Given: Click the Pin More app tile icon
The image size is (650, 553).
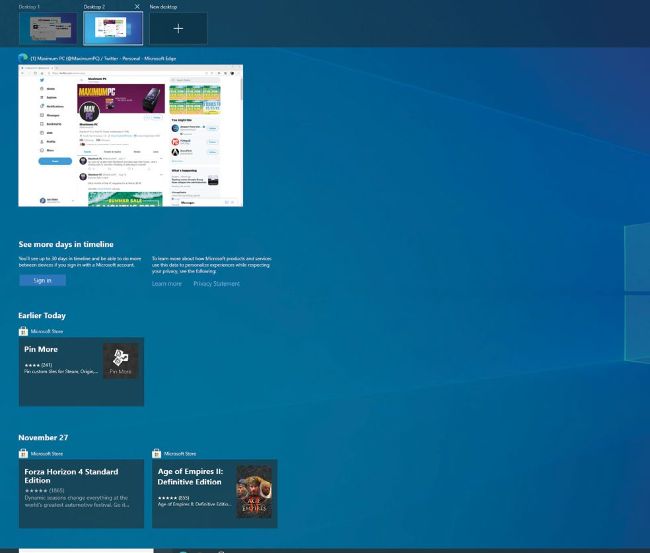Looking at the screenshot, I should tap(121, 361).
